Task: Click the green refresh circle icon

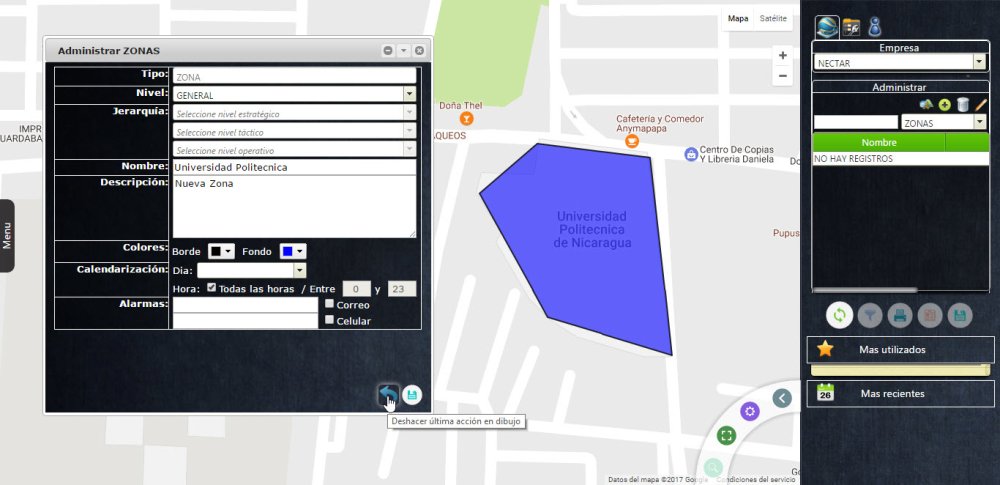Action: coord(839,315)
